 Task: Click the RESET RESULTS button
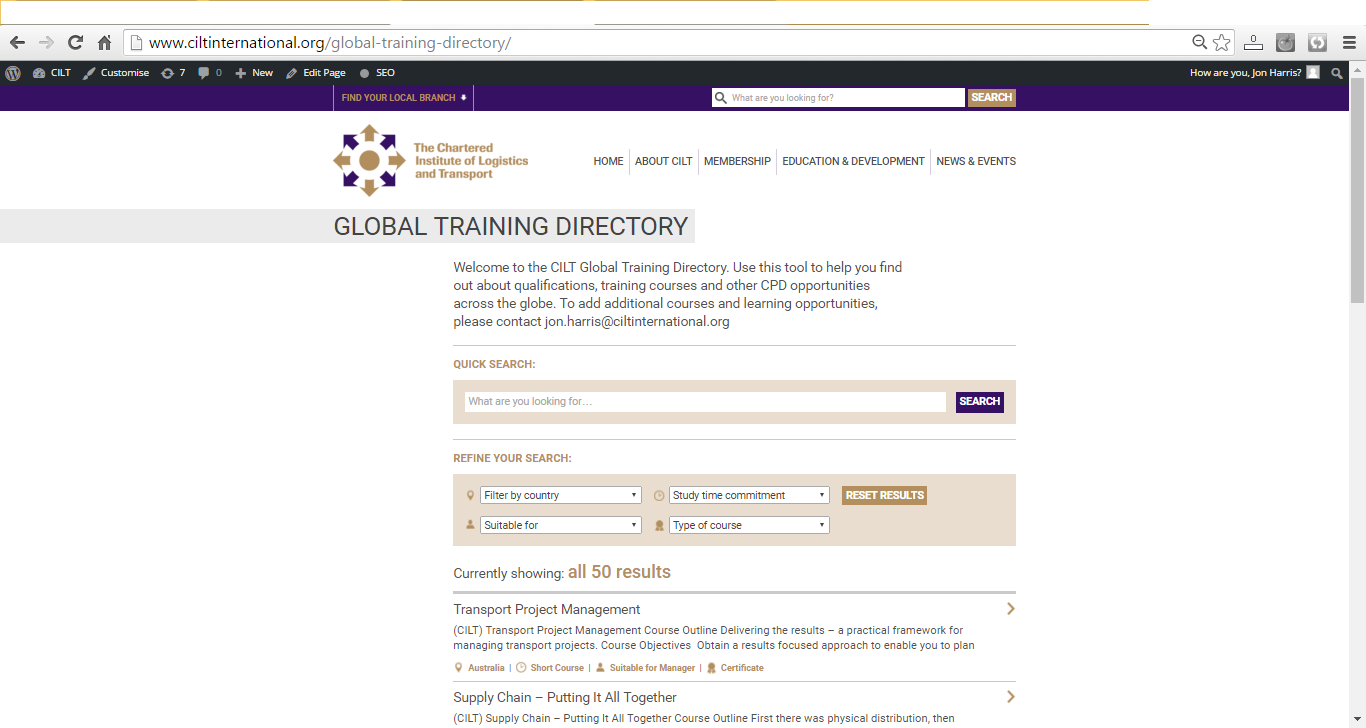coord(884,495)
